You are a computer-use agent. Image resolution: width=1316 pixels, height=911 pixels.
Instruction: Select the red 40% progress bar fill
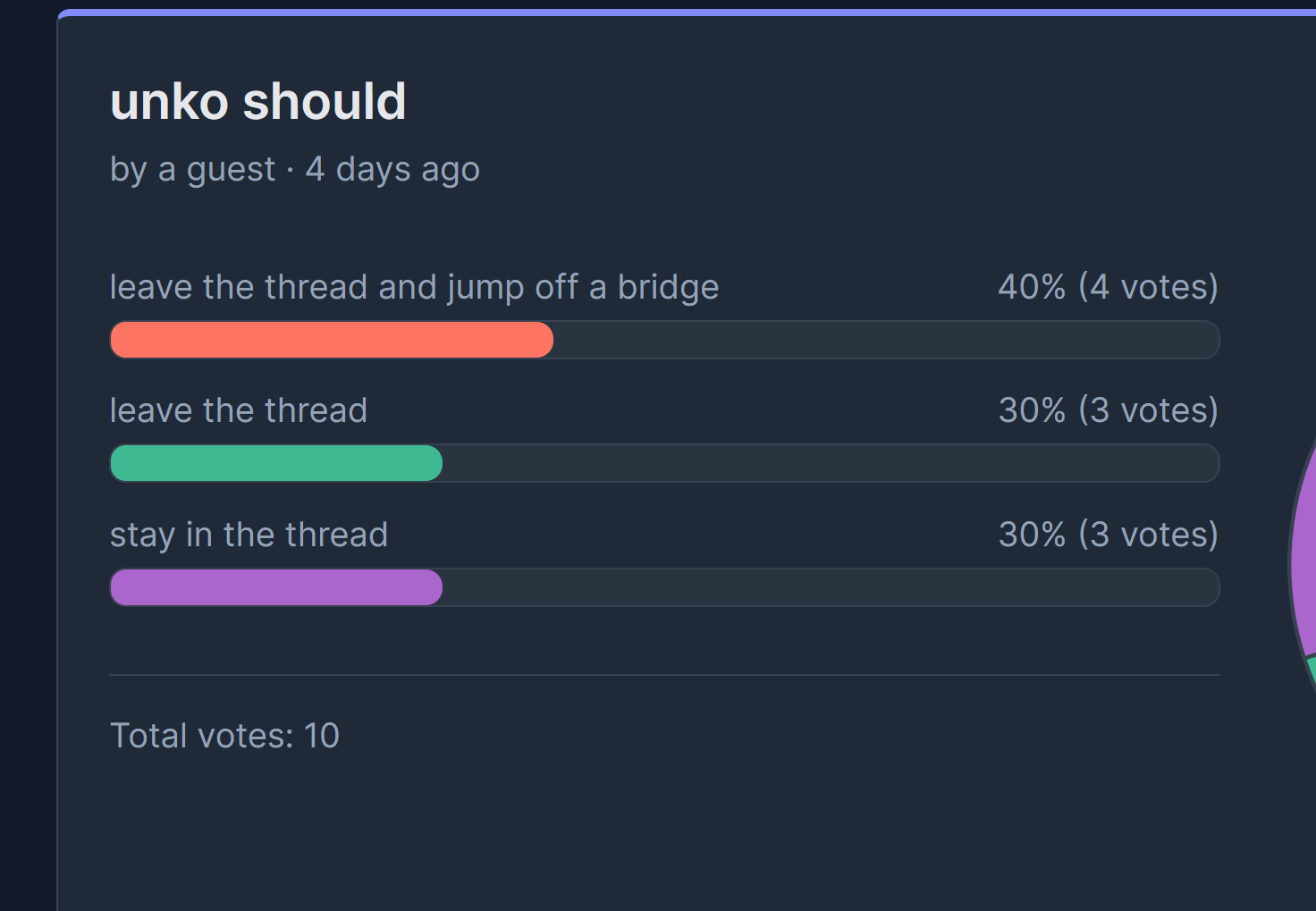pos(332,340)
